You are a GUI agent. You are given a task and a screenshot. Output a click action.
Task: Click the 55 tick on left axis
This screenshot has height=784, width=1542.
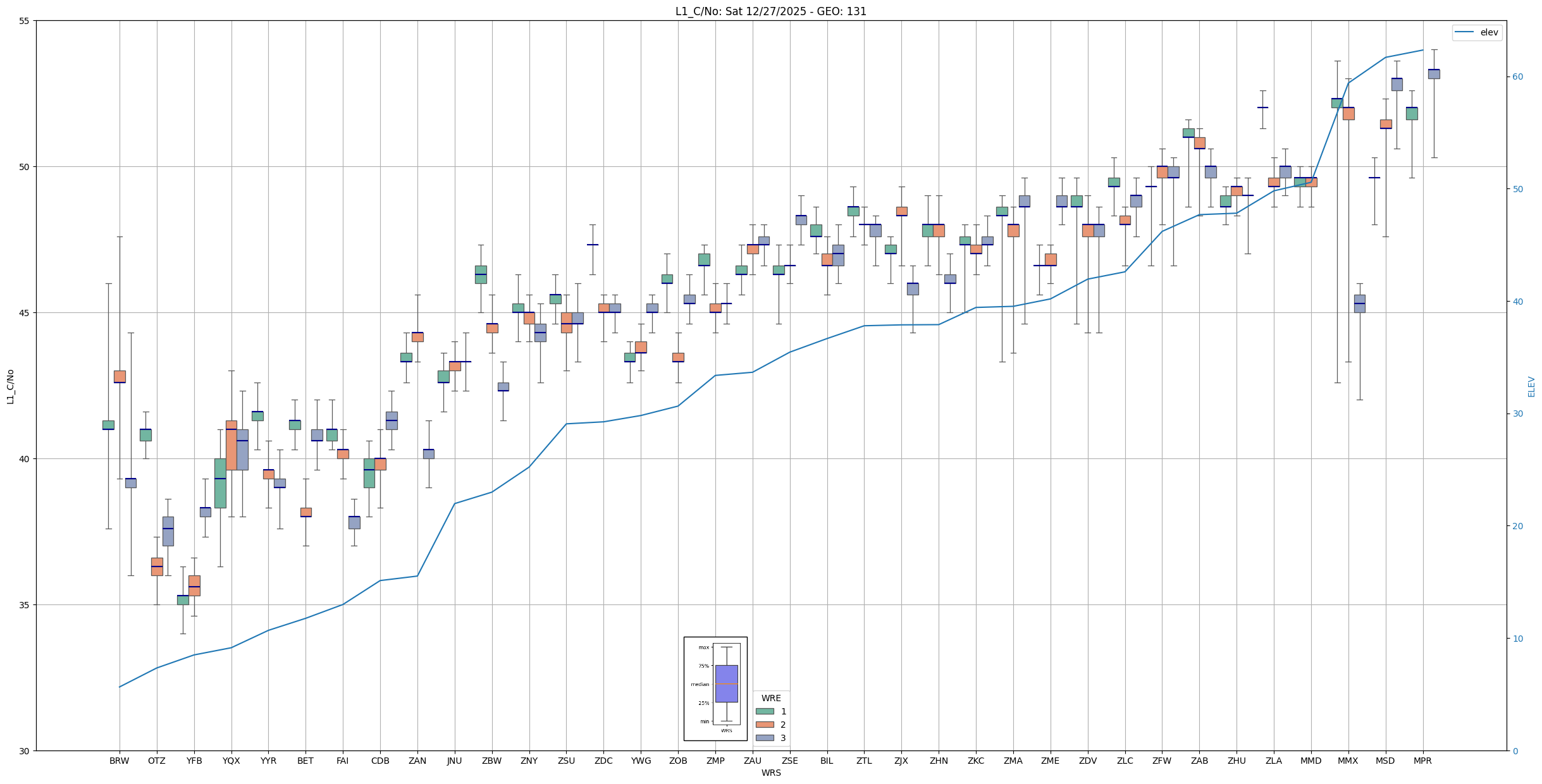tap(25, 21)
